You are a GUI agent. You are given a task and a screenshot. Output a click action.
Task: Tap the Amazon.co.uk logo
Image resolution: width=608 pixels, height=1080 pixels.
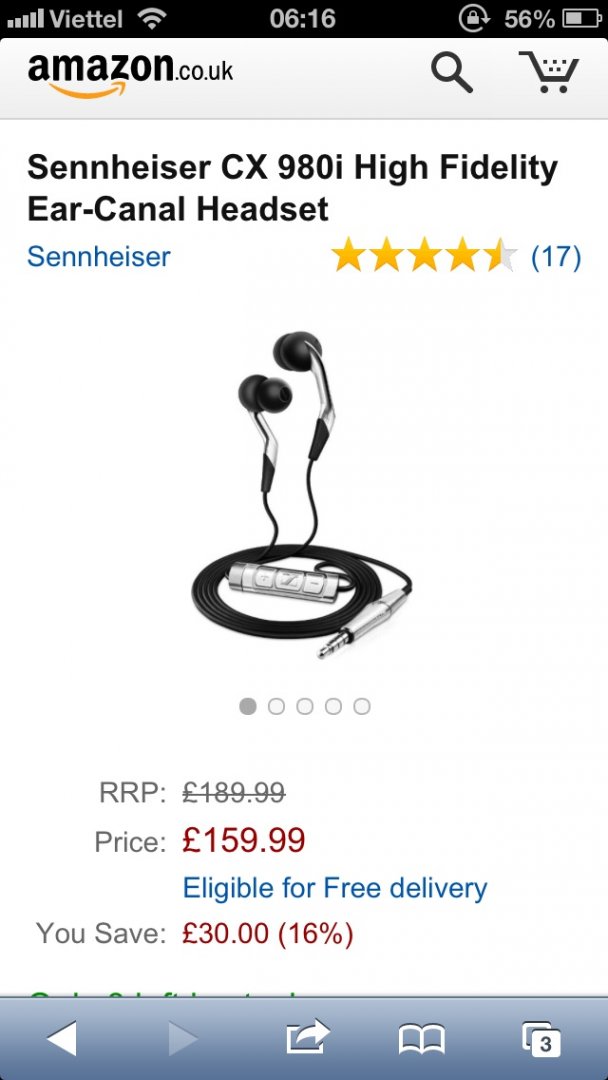(x=130, y=74)
